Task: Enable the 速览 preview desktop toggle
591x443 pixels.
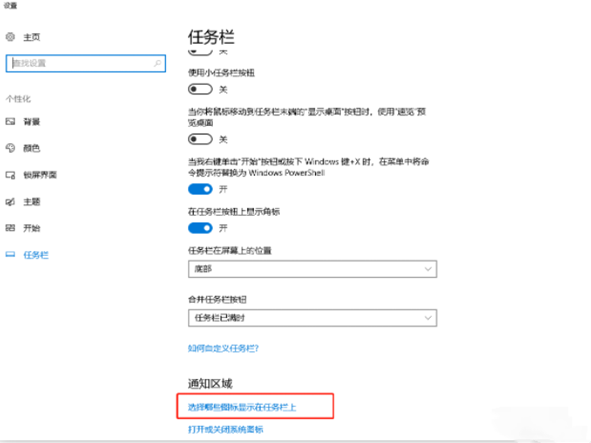Action: pos(200,139)
